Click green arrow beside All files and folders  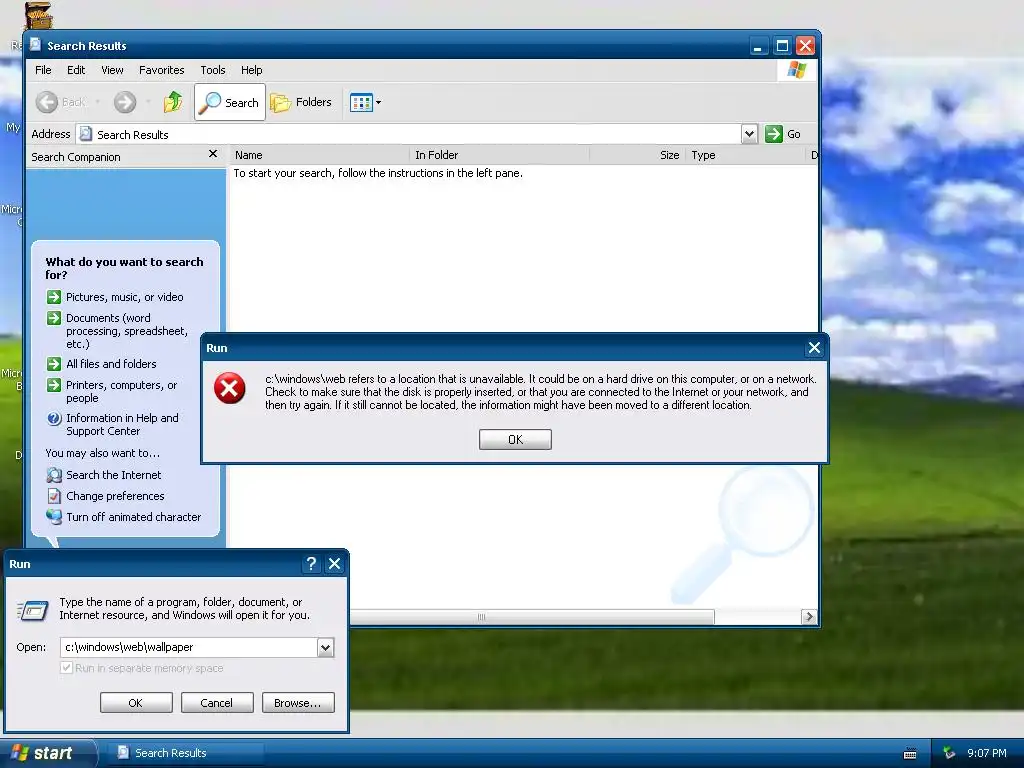54,364
